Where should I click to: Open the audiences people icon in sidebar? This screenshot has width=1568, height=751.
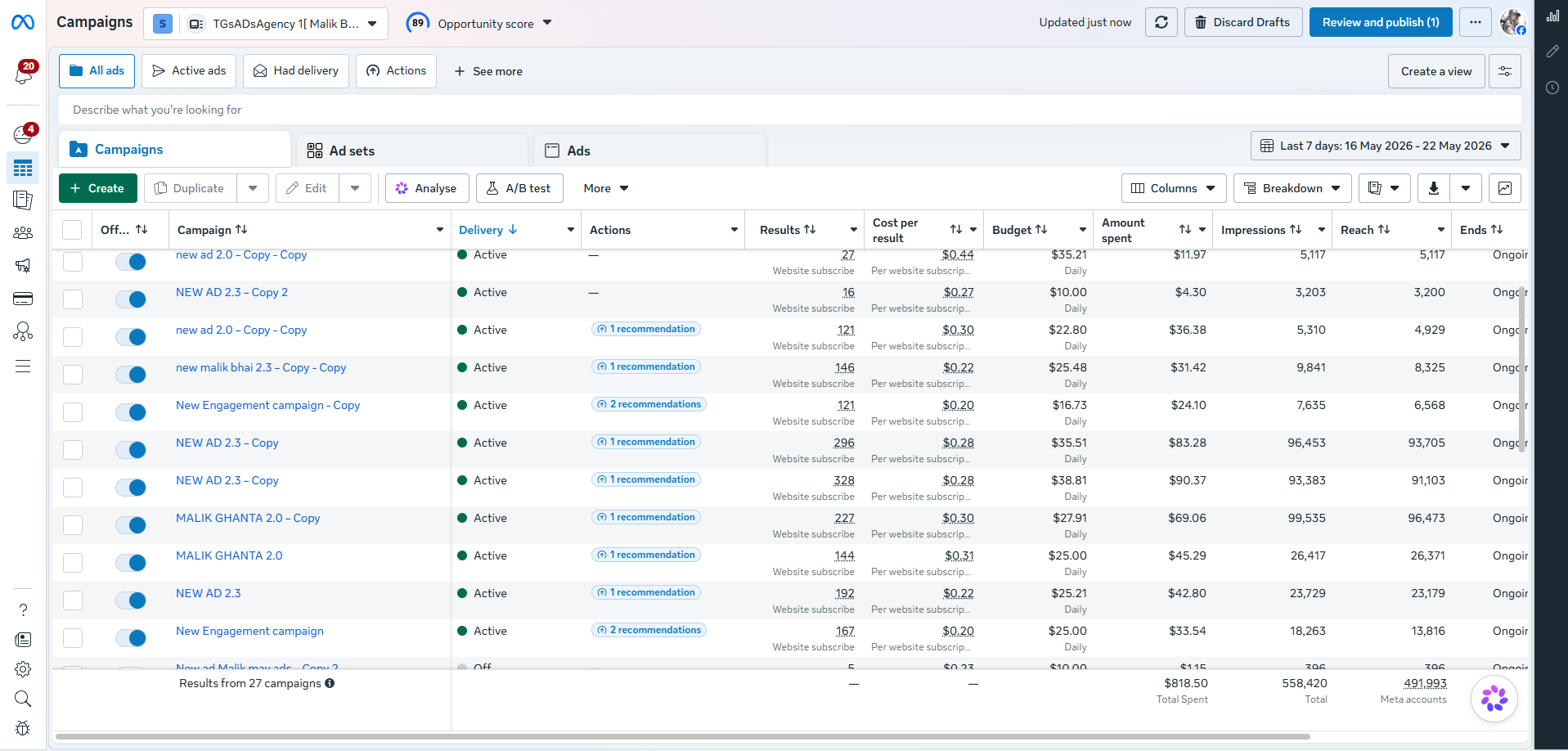pyautogui.click(x=23, y=233)
